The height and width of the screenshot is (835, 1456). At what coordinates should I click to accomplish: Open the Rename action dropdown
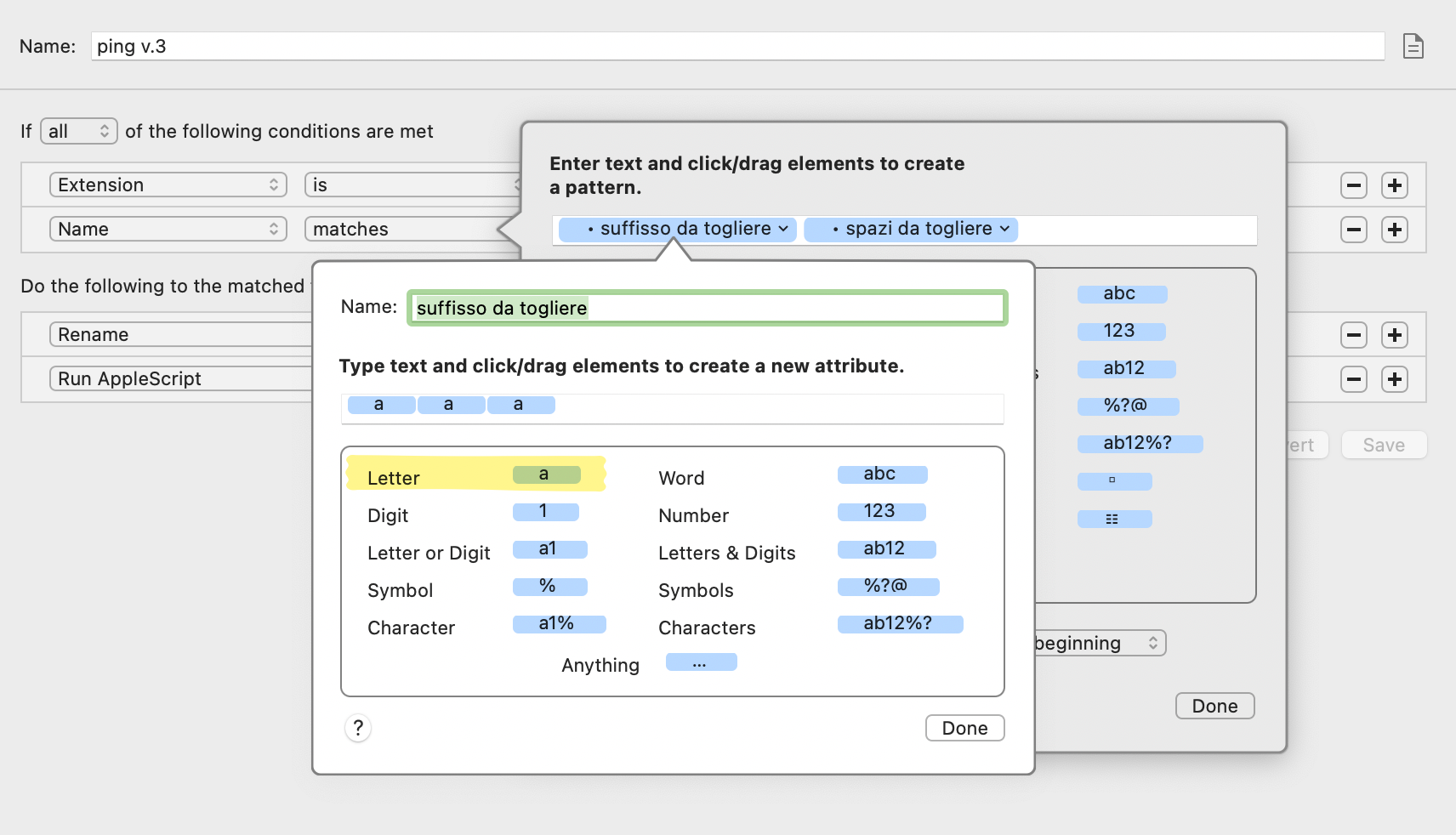181,335
